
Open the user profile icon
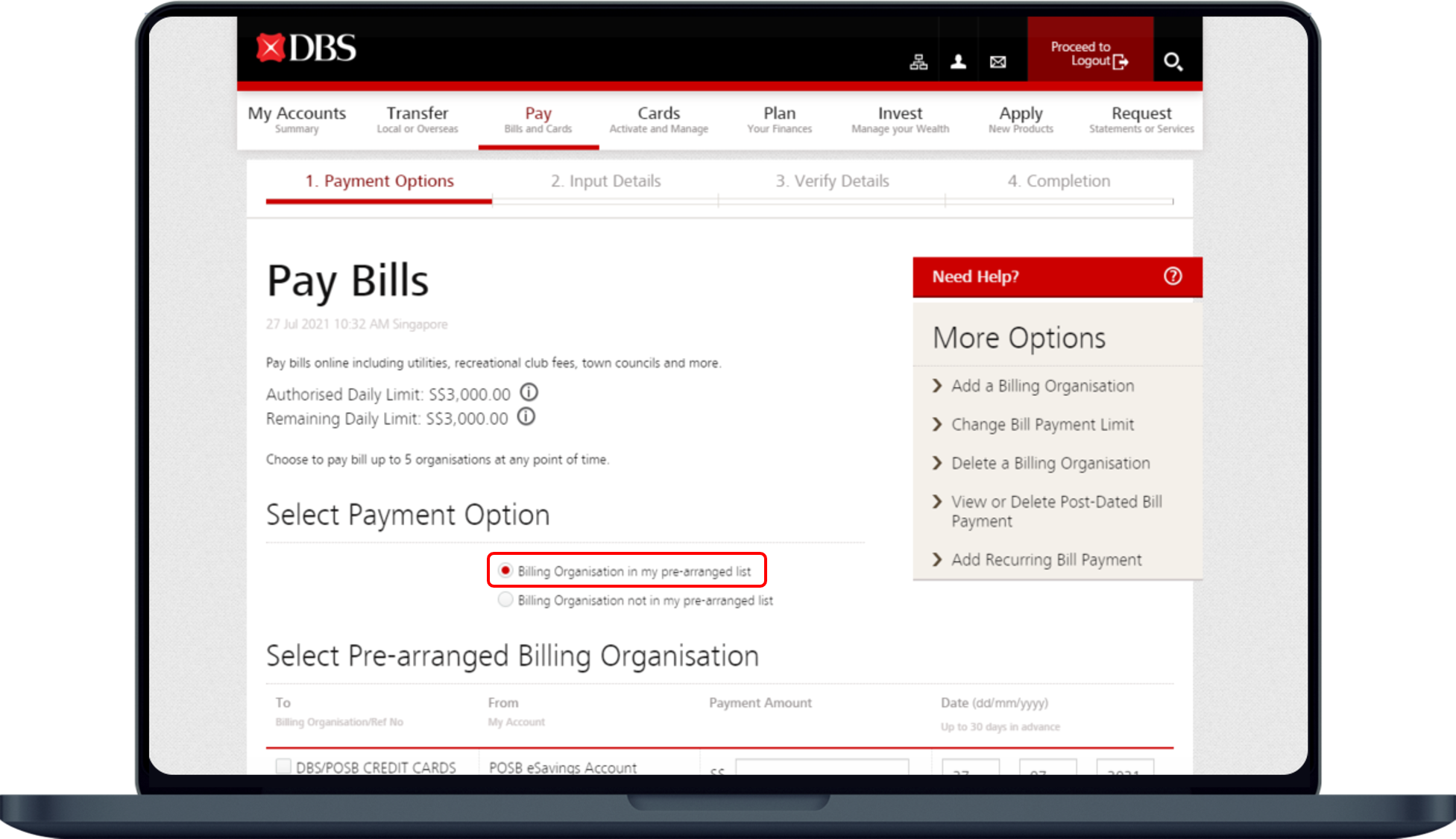[x=958, y=62]
